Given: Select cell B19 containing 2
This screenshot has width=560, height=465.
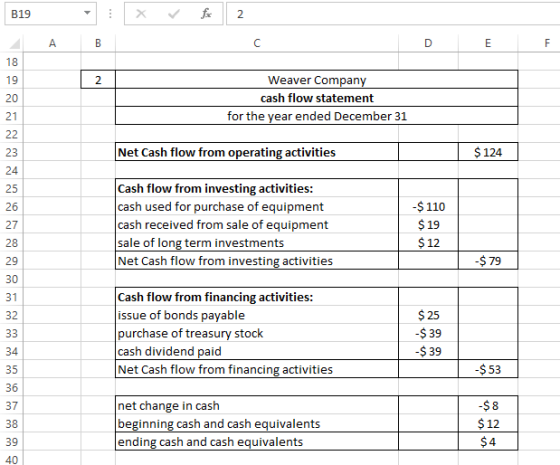Looking at the screenshot, I should pos(98,80).
